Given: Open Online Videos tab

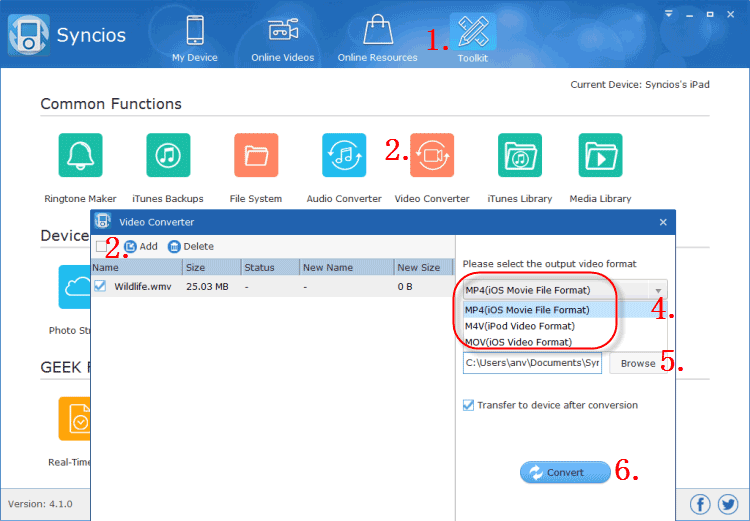Looking at the screenshot, I should tap(283, 39).
